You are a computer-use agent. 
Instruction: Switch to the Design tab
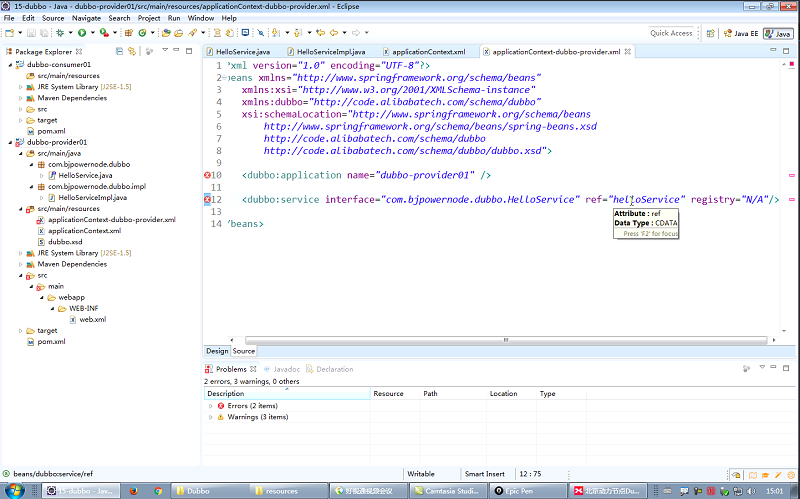(217, 351)
